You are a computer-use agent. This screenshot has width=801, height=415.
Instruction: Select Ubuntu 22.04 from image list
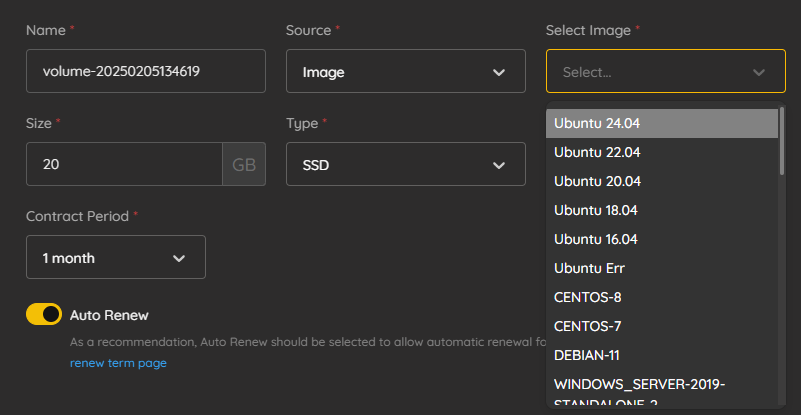point(662,152)
